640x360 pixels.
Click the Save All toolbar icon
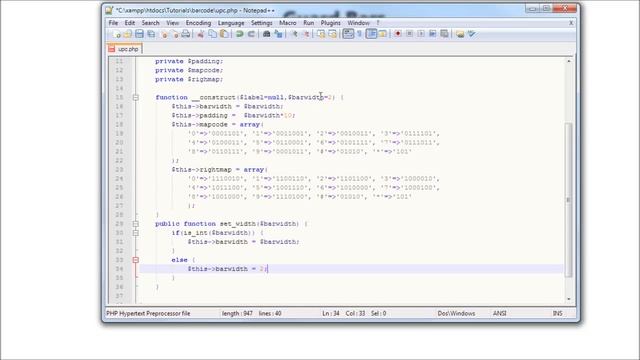click(x=151, y=34)
